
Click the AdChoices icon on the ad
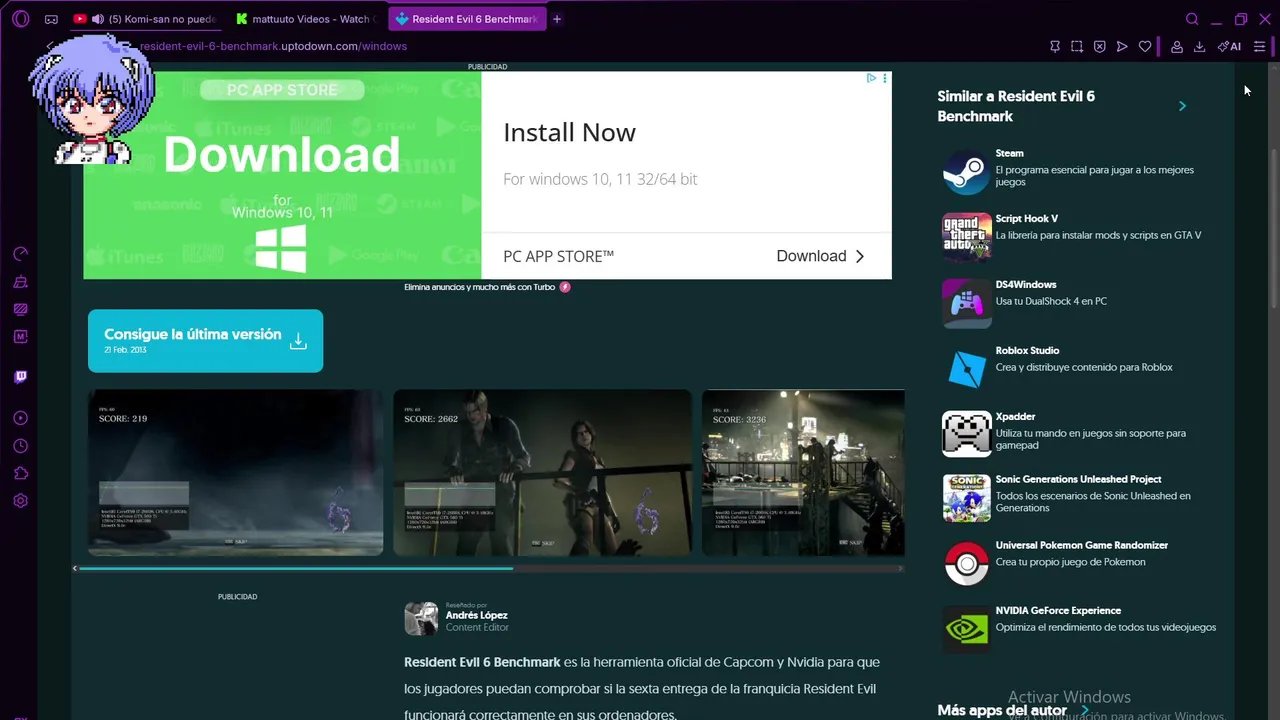pos(871,78)
